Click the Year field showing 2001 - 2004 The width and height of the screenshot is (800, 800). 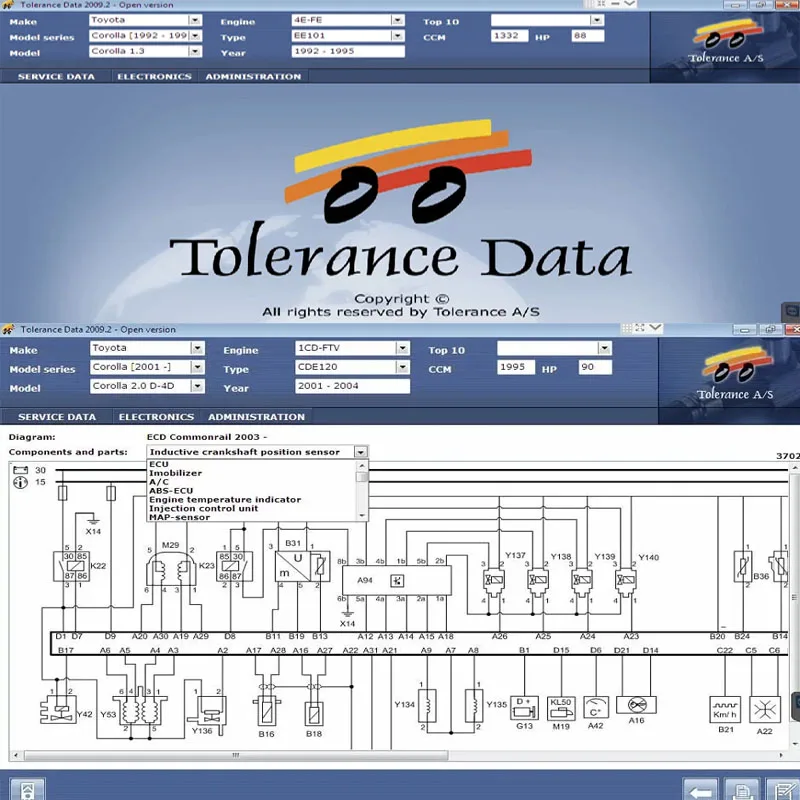coord(352,386)
